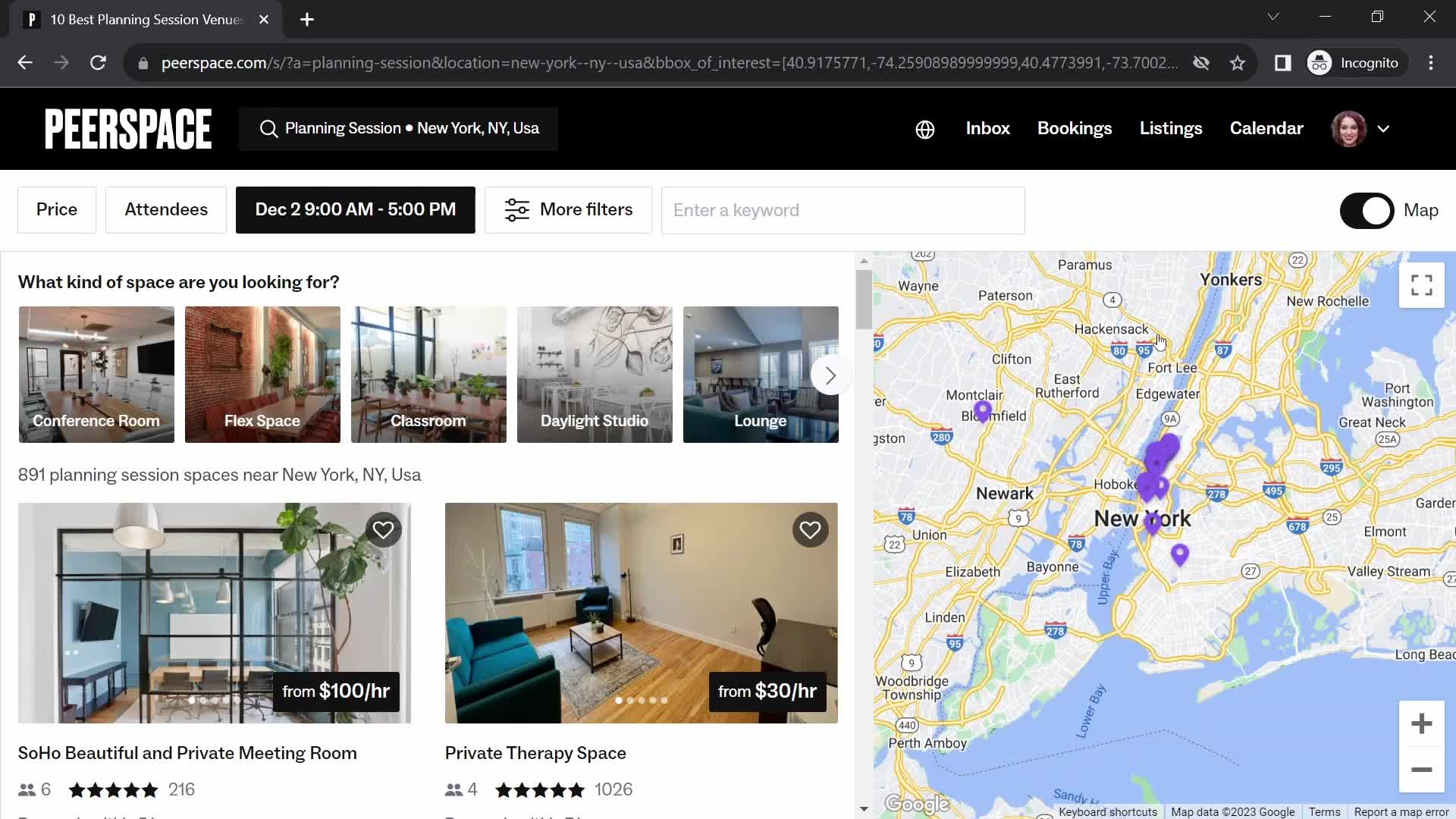Click the expand/fullscreen map icon
This screenshot has width=1456, height=819.
1421,284
